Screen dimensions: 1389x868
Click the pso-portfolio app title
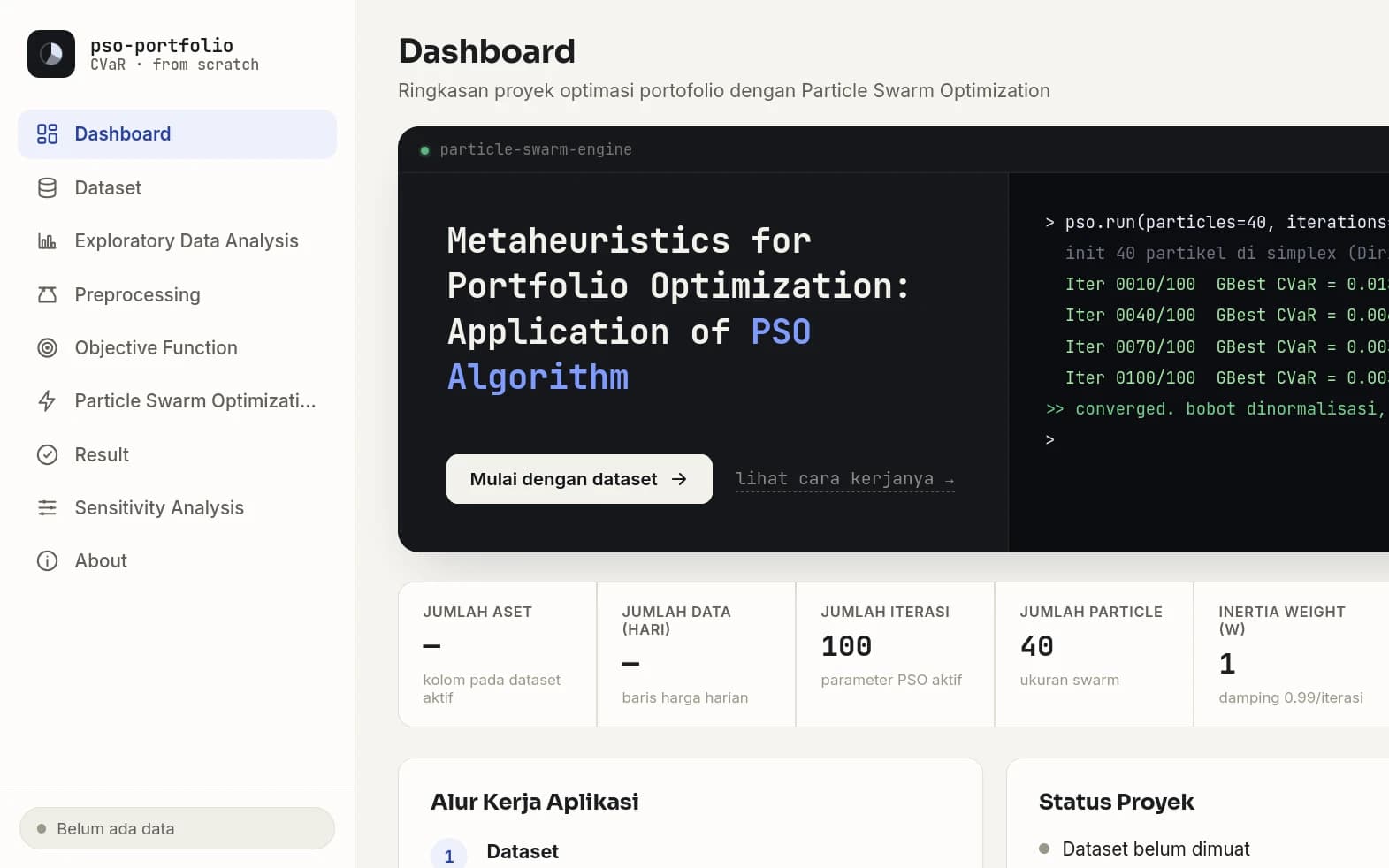[x=162, y=45]
